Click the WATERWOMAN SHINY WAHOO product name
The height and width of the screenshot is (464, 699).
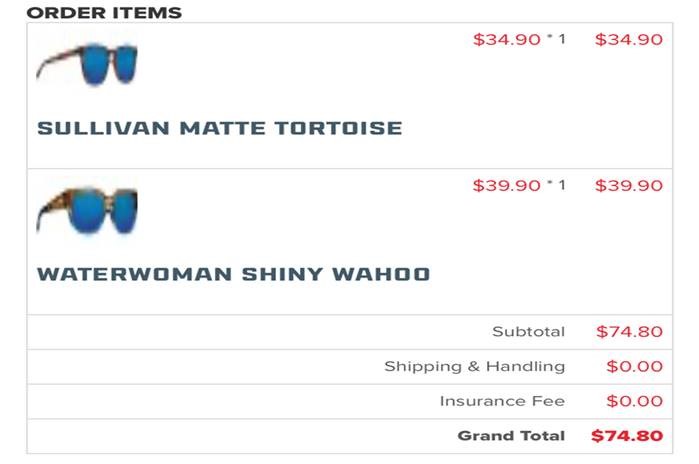click(x=234, y=274)
